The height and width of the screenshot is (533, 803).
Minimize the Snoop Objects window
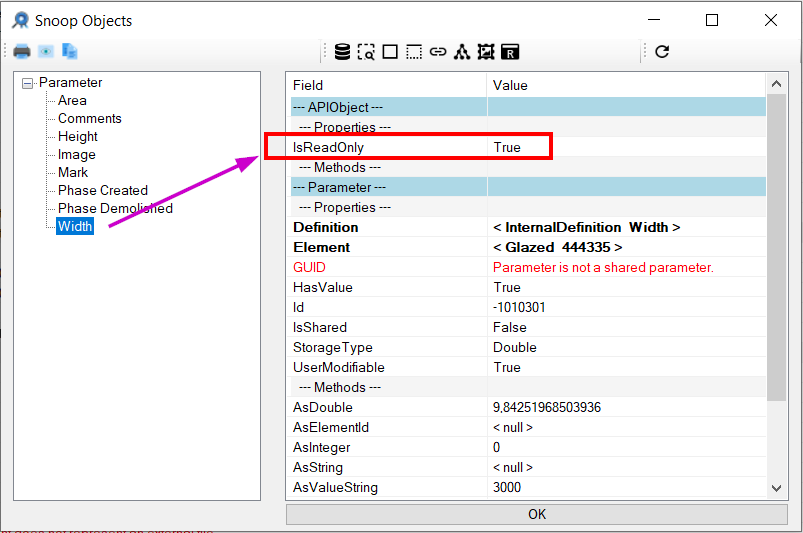tap(654, 20)
